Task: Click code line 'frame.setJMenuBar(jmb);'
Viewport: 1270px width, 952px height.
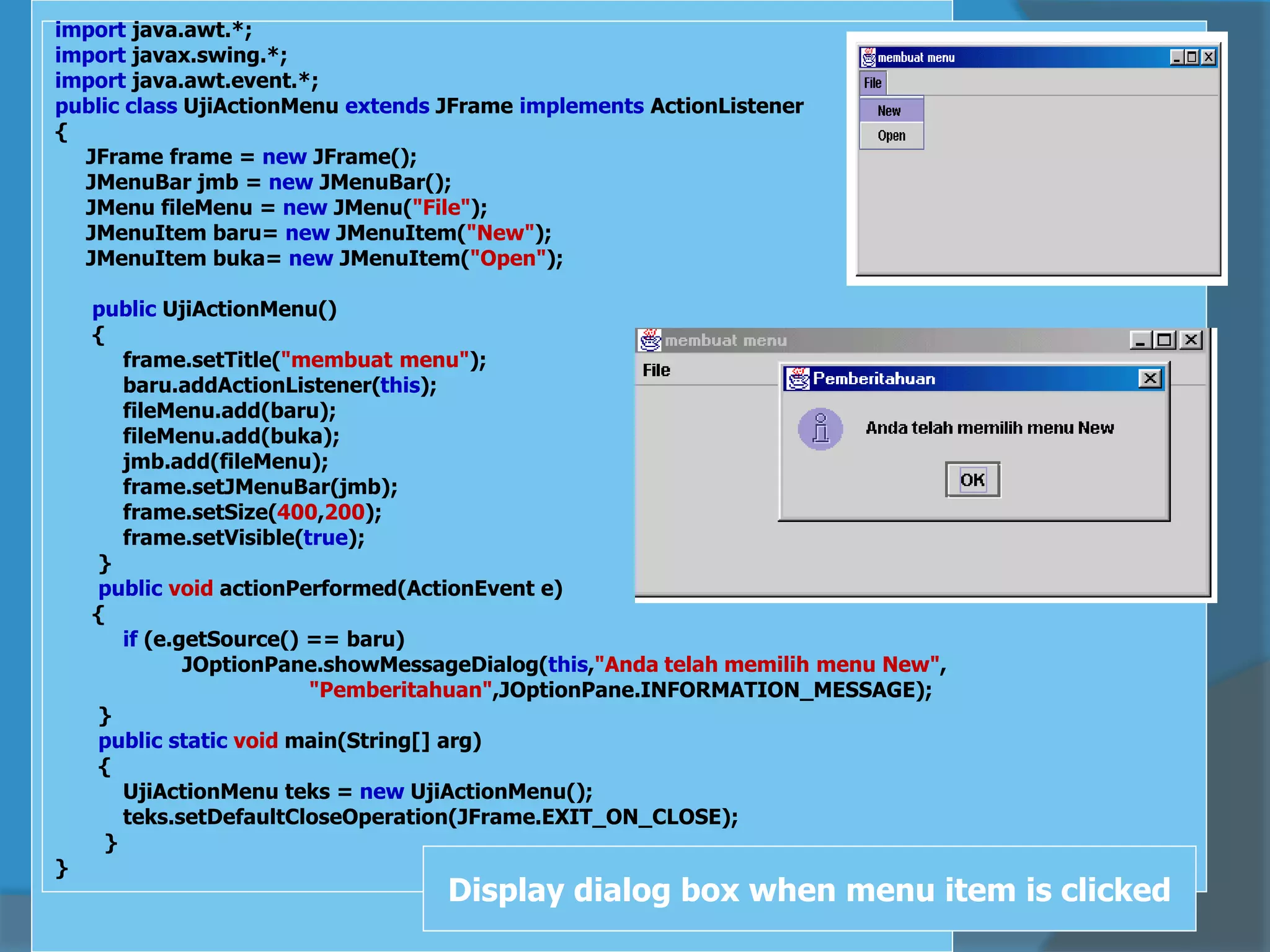Action: (260, 487)
